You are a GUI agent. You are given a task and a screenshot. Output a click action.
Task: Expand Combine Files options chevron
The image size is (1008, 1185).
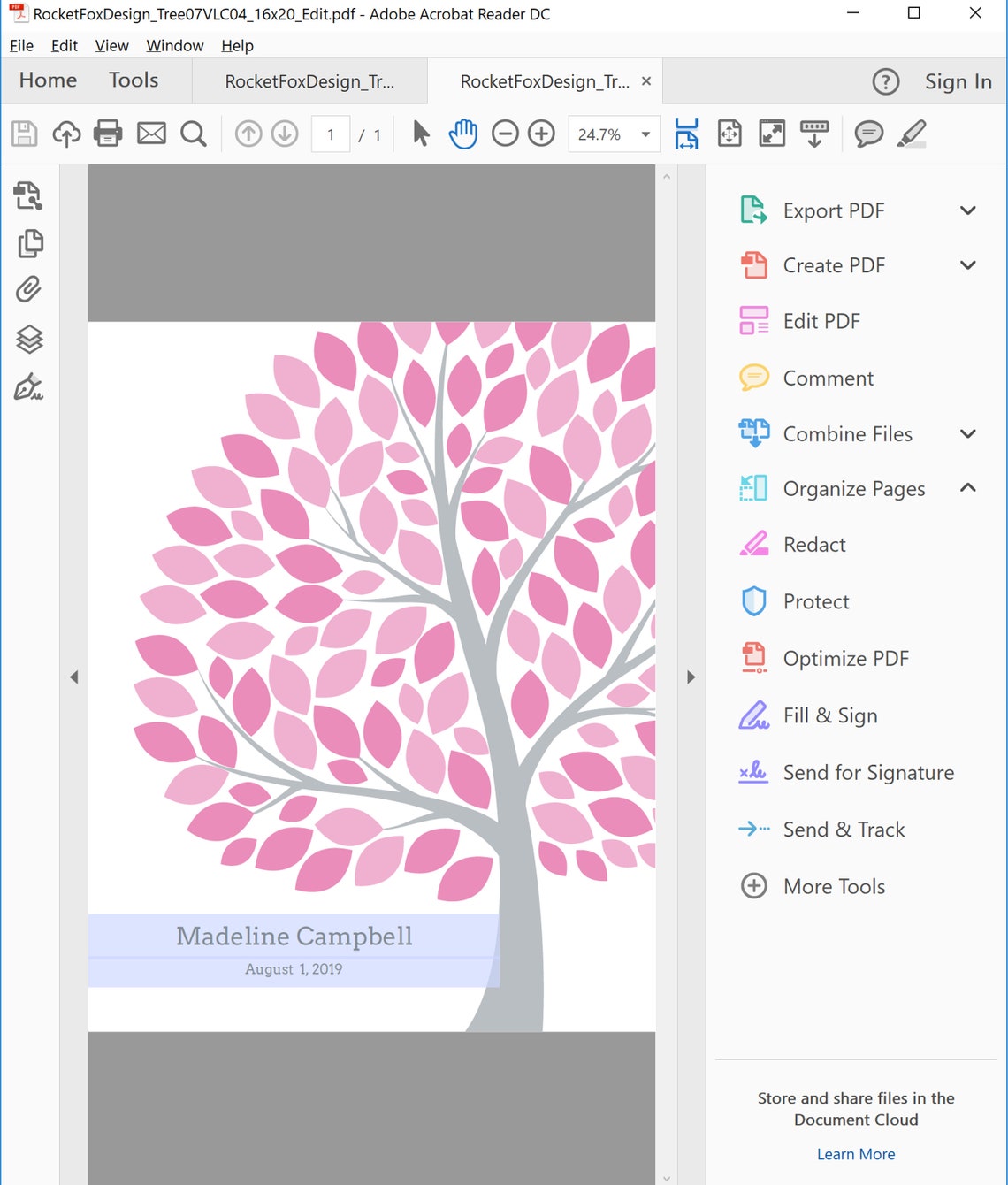[968, 433]
